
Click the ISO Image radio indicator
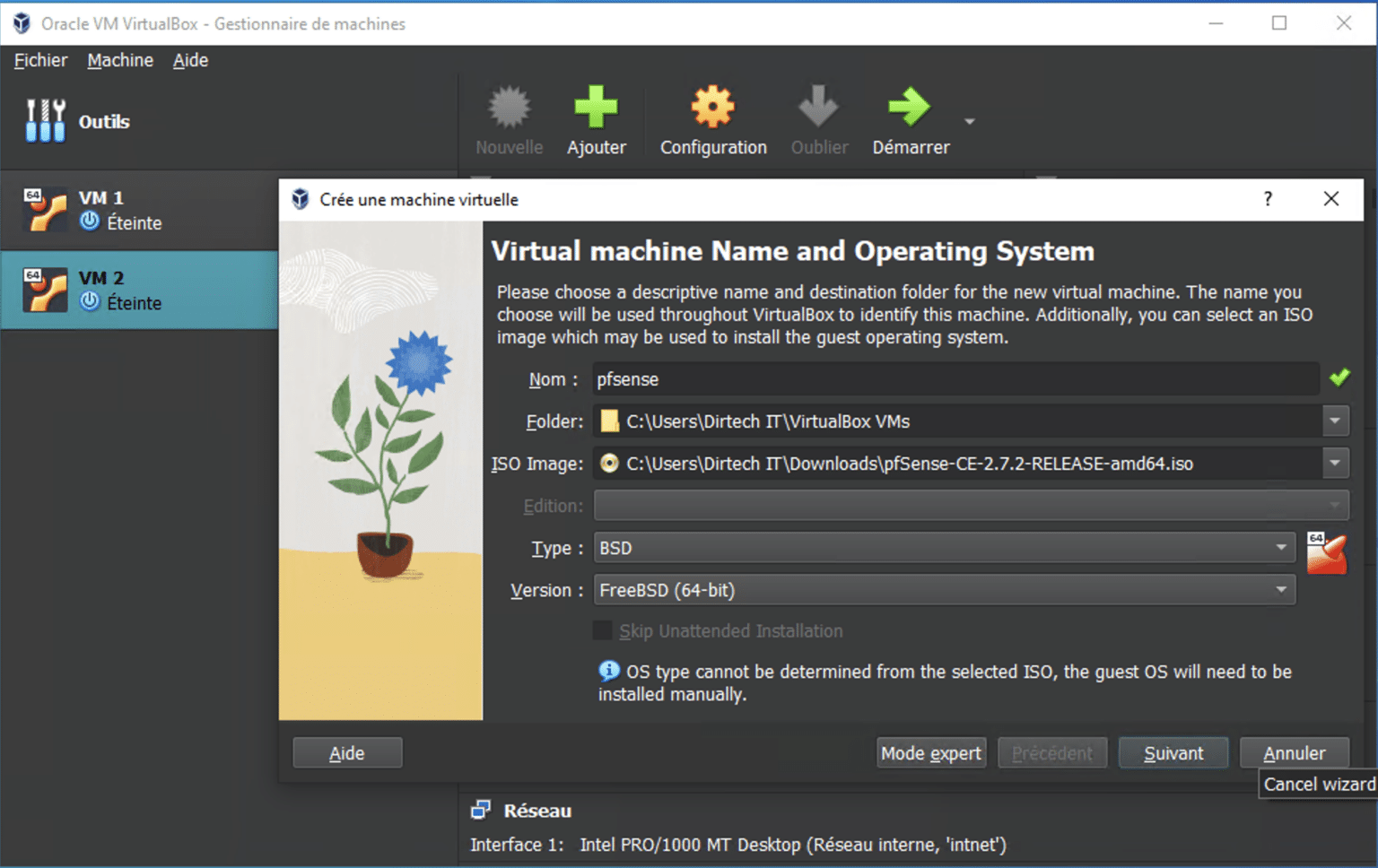(x=609, y=464)
